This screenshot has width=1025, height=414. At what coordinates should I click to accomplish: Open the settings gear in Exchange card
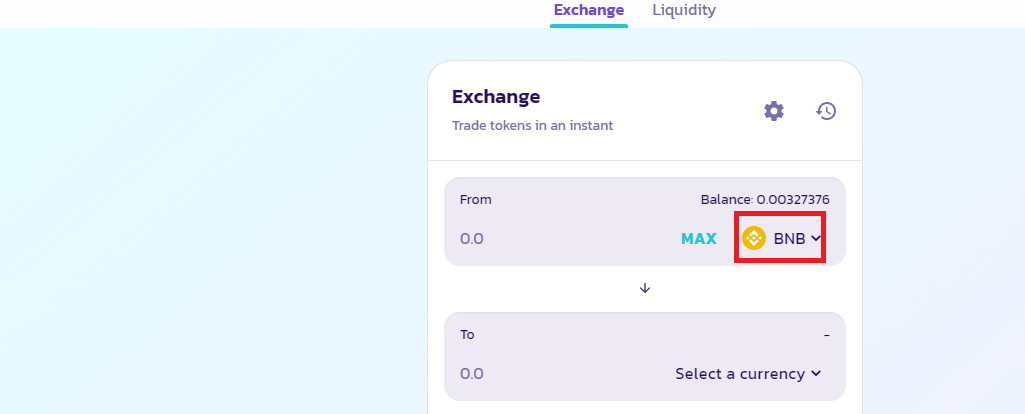tap(774, 111)
